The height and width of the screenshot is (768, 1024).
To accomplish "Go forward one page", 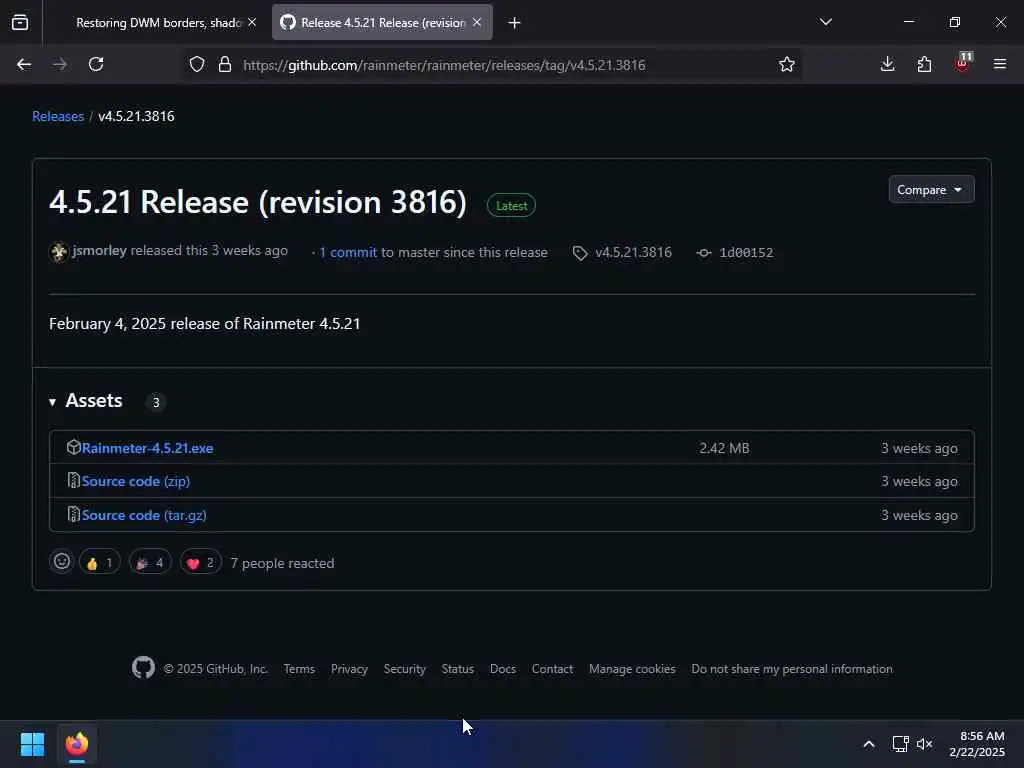I will [x=59, y=64].
